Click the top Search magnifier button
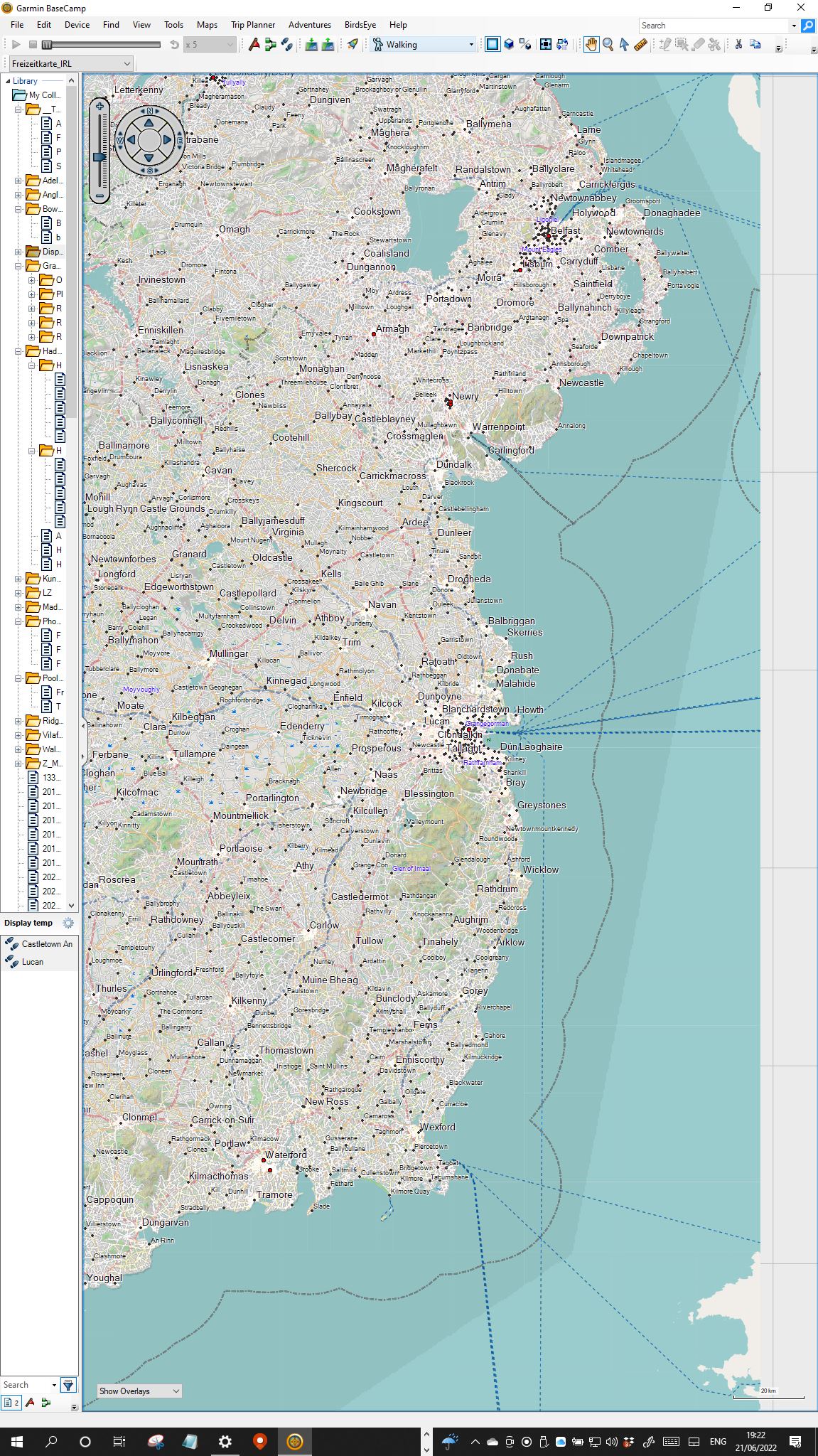This screenshot has width=818, height=1456. pyautogui.click(x=807, y=26)
